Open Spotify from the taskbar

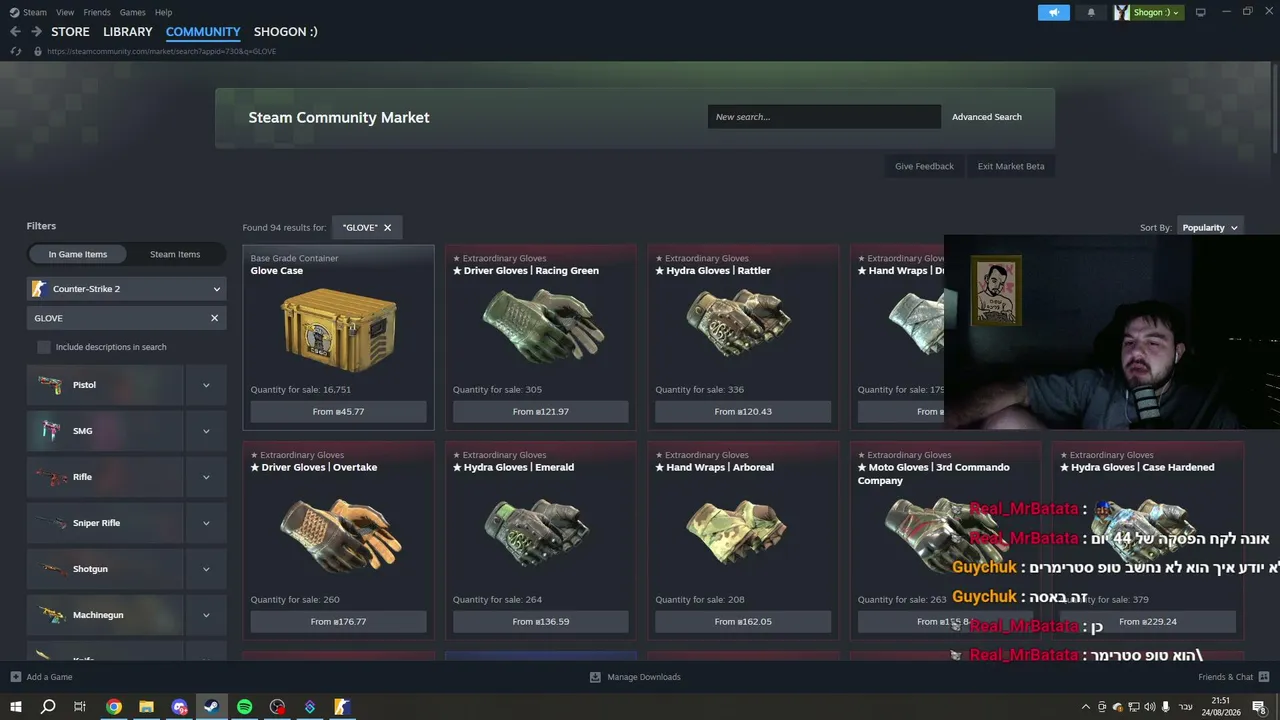click(x=245, y=707)
